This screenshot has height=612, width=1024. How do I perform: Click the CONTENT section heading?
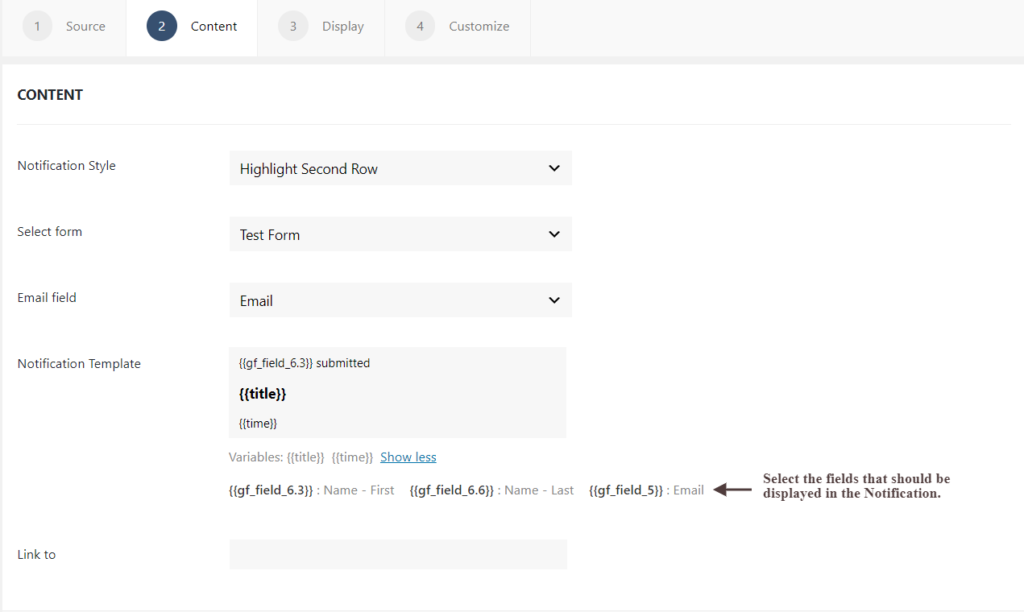point(50,95)
